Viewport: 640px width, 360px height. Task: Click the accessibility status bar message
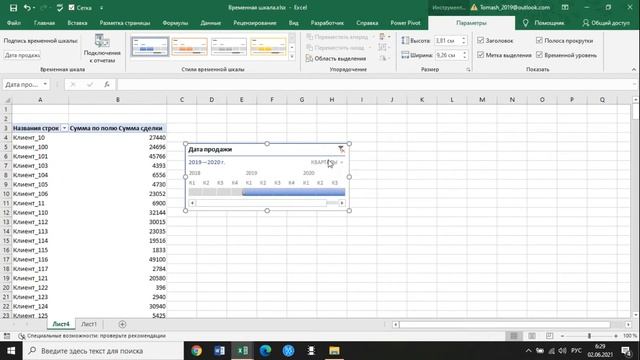click(x=92, y=336)
